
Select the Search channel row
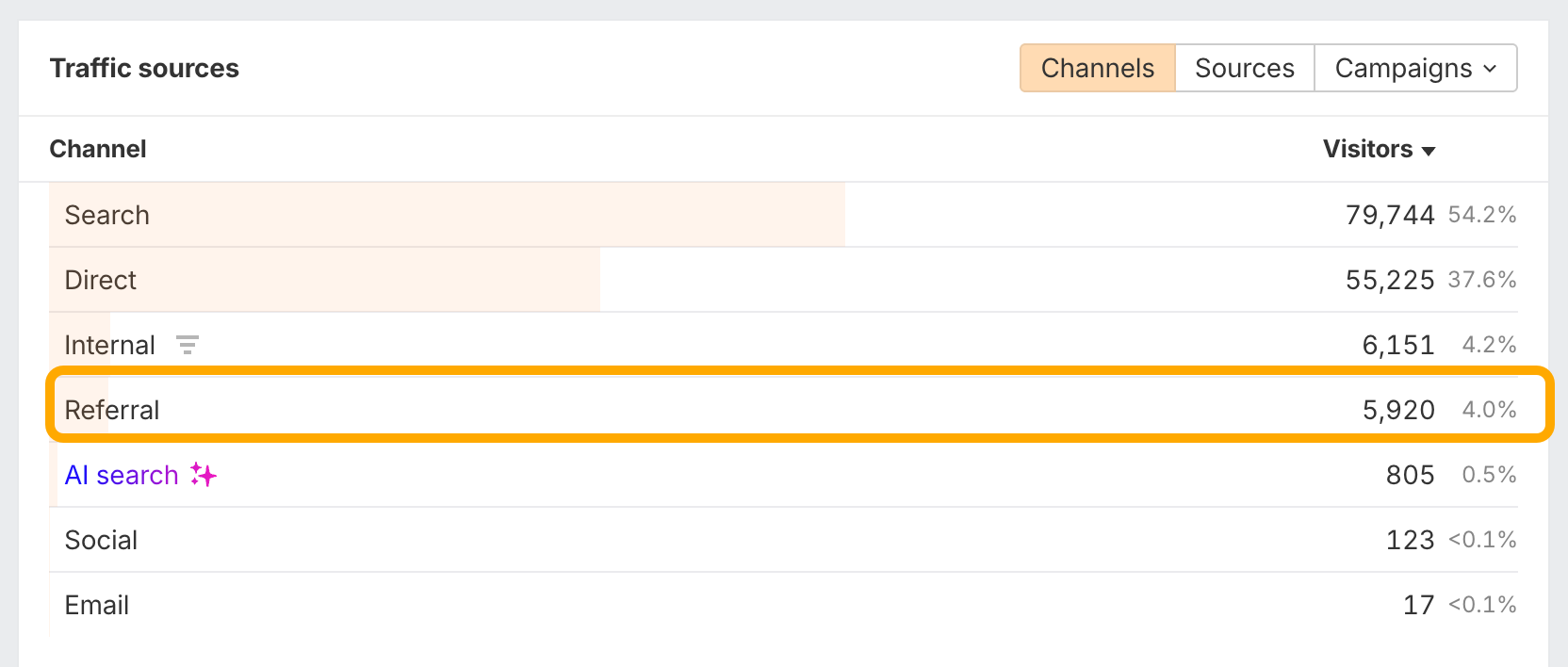click(783, 215)
